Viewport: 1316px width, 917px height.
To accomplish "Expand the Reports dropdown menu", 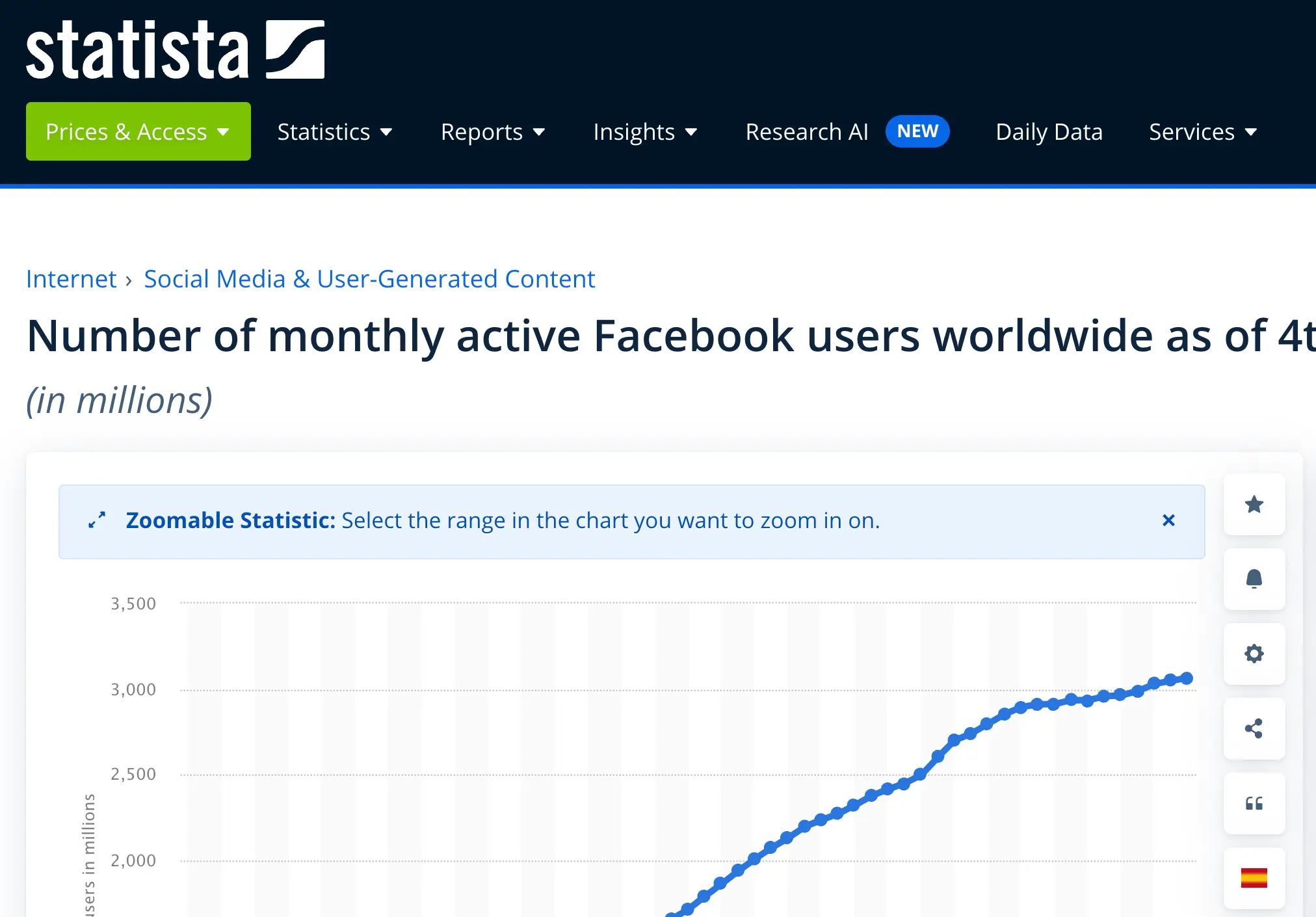I will click(493, 132).
